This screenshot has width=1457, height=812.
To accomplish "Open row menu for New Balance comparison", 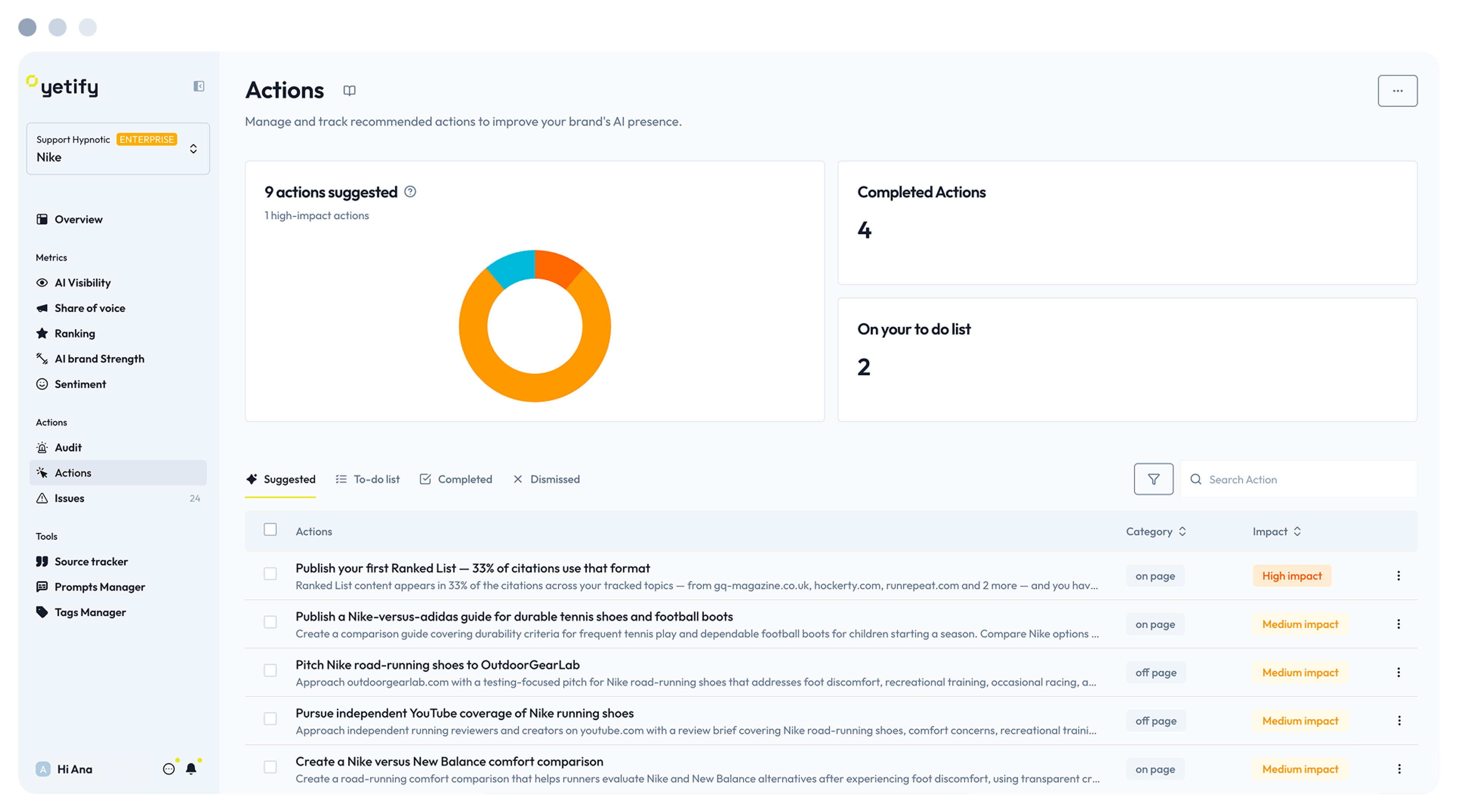I will pyautogui.click(x=1399, y=768).
